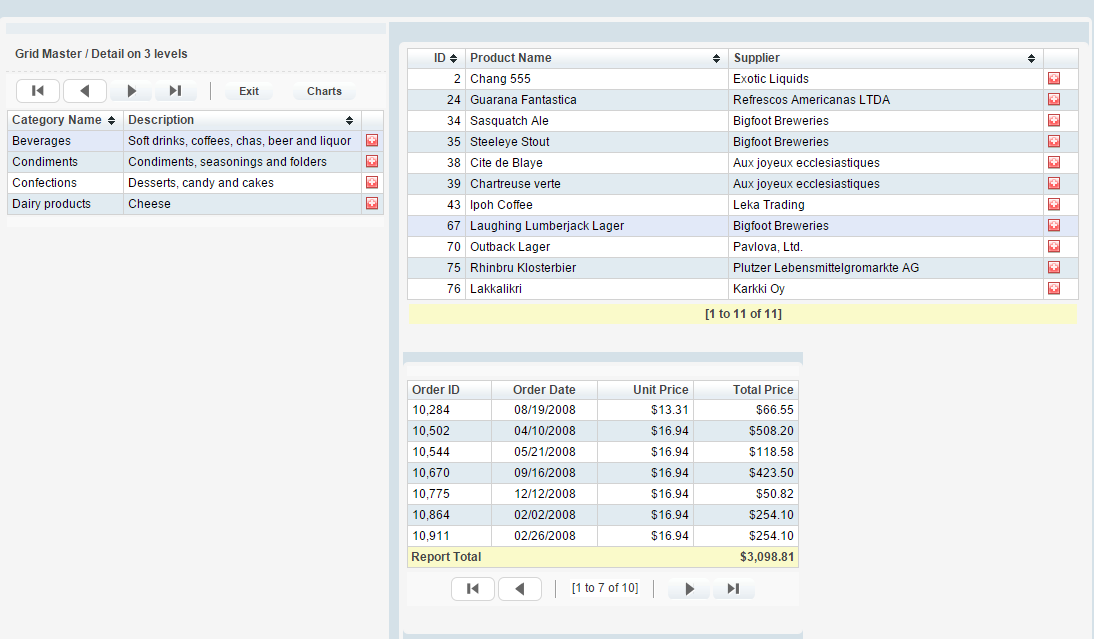Open detail icon for Dairy products row

pyautogui.click(x=372, y=204)
